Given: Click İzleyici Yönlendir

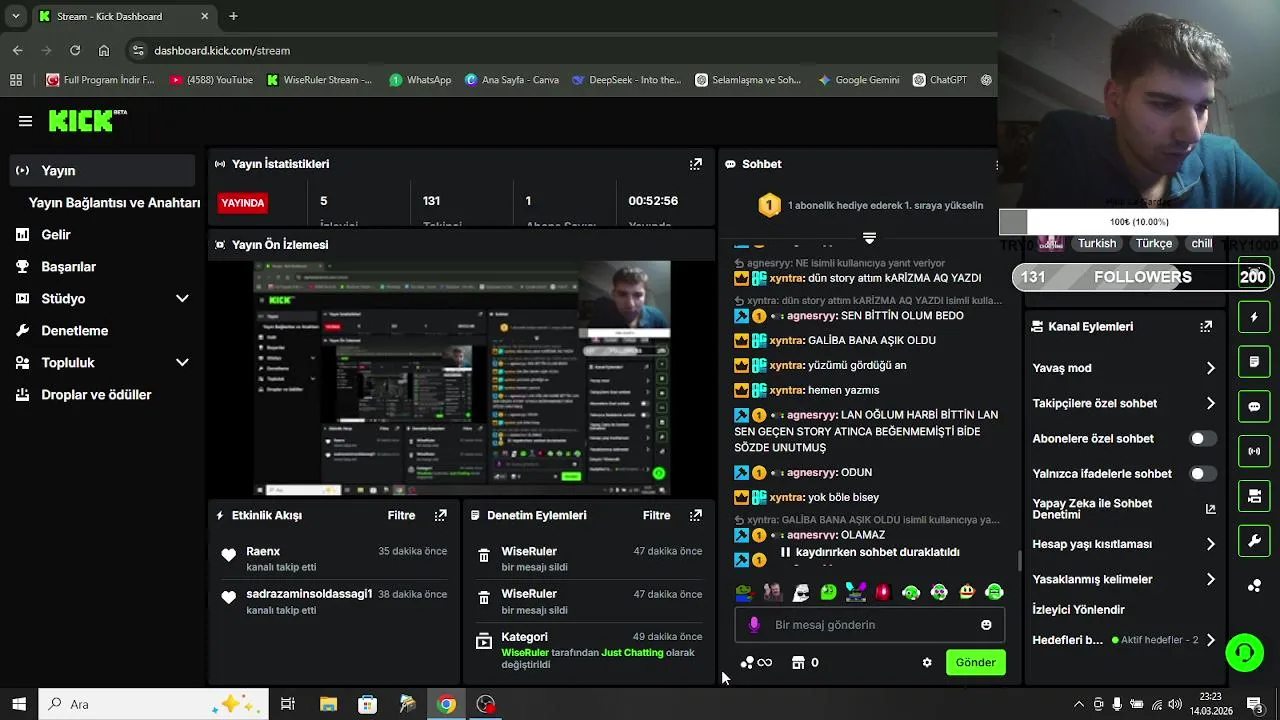Looking at the screenshot, I should click(1078, 609).
